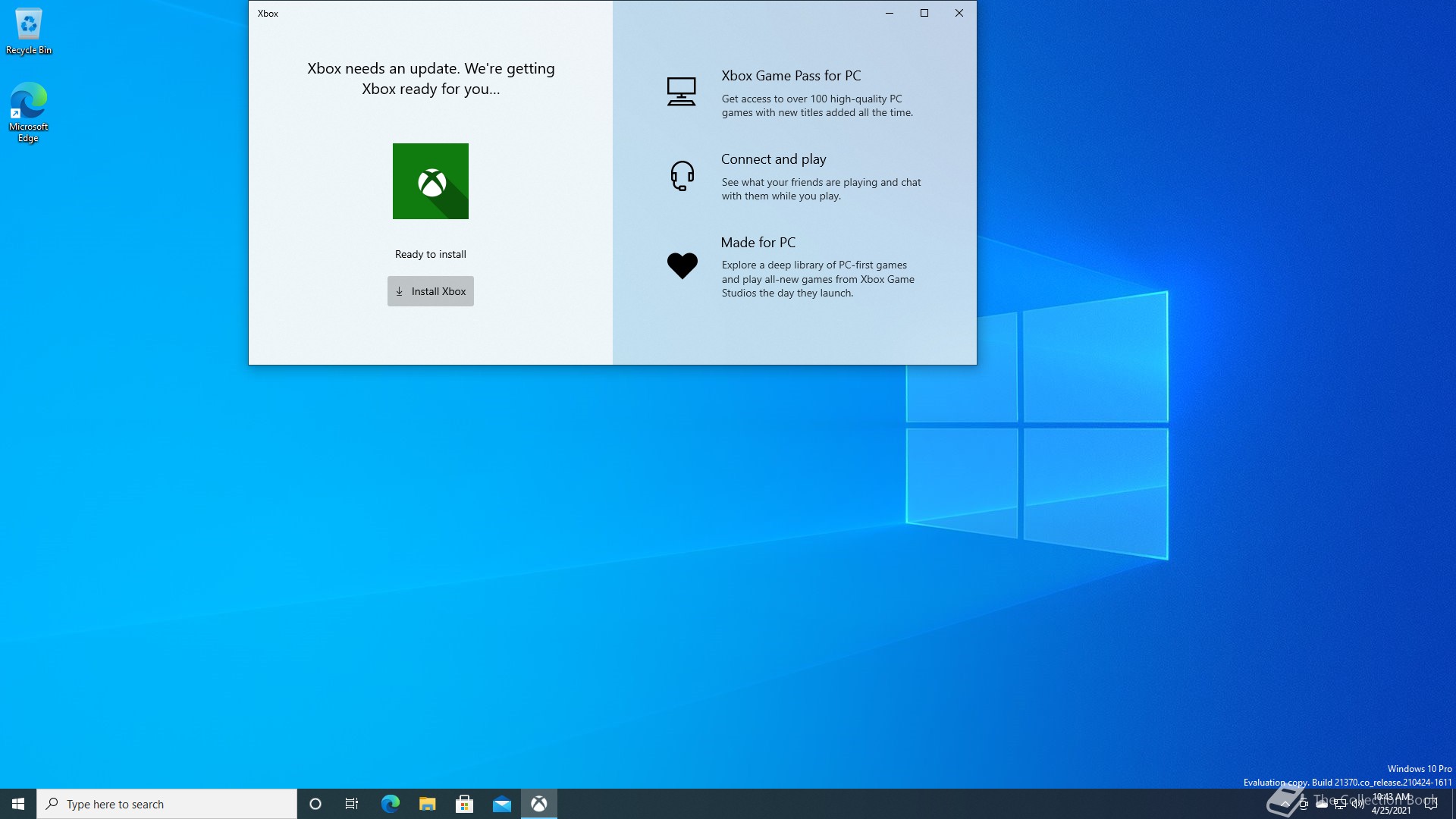Launch Edge from the taskbar
Image resolution: width=1456 pixels, height=819 pixels.
(x=390, y=804)
